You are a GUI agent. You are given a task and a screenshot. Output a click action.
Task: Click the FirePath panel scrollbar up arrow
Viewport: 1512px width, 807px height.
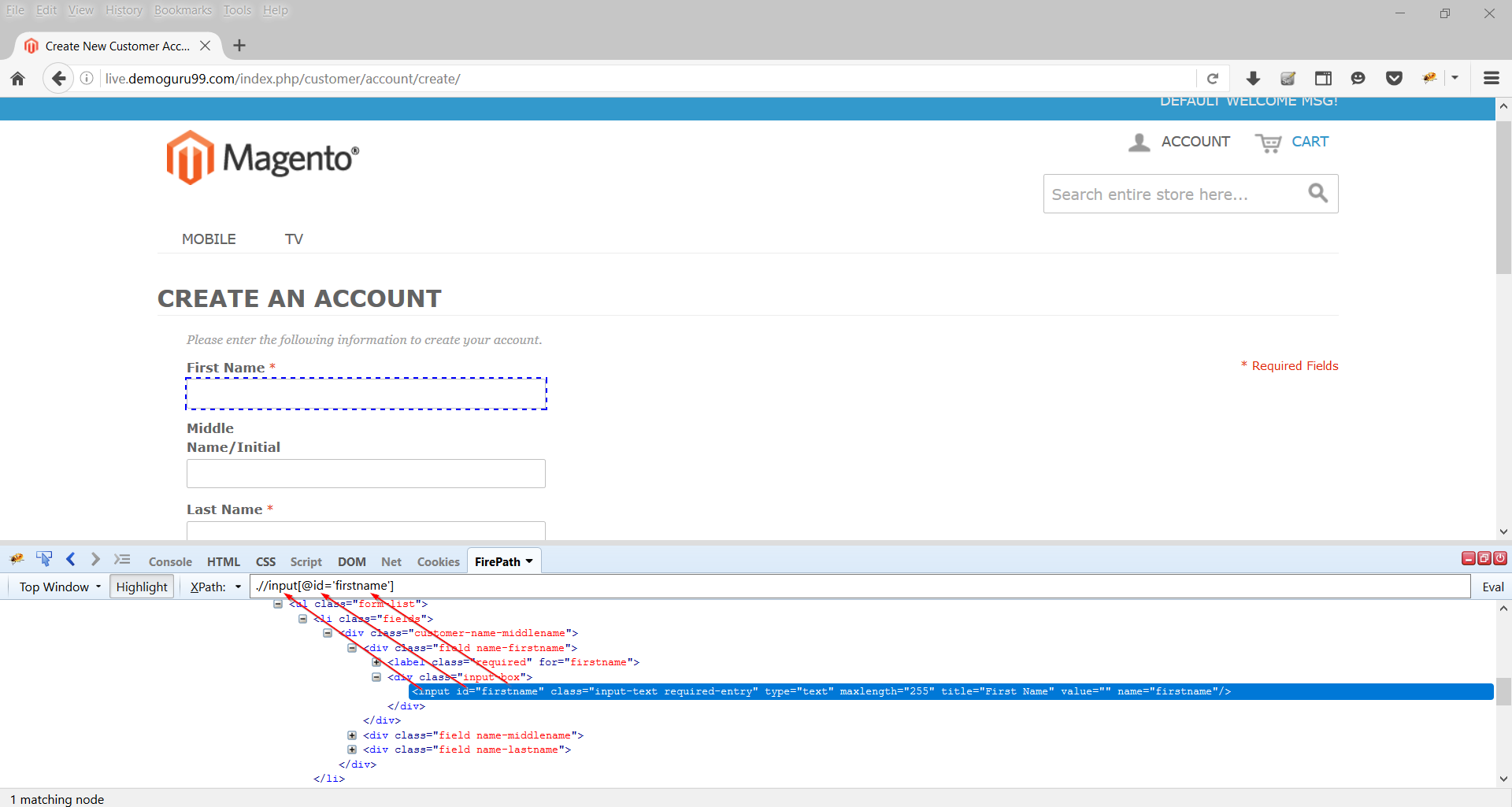[1503, 608]
